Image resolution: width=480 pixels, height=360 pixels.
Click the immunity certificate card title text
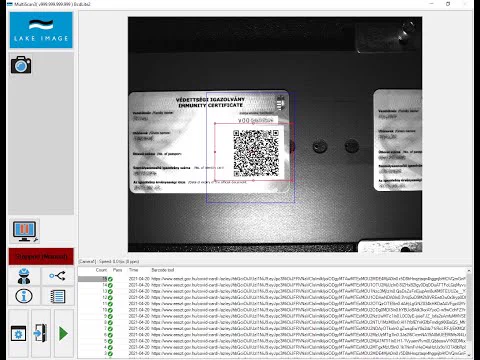(210, 102)
